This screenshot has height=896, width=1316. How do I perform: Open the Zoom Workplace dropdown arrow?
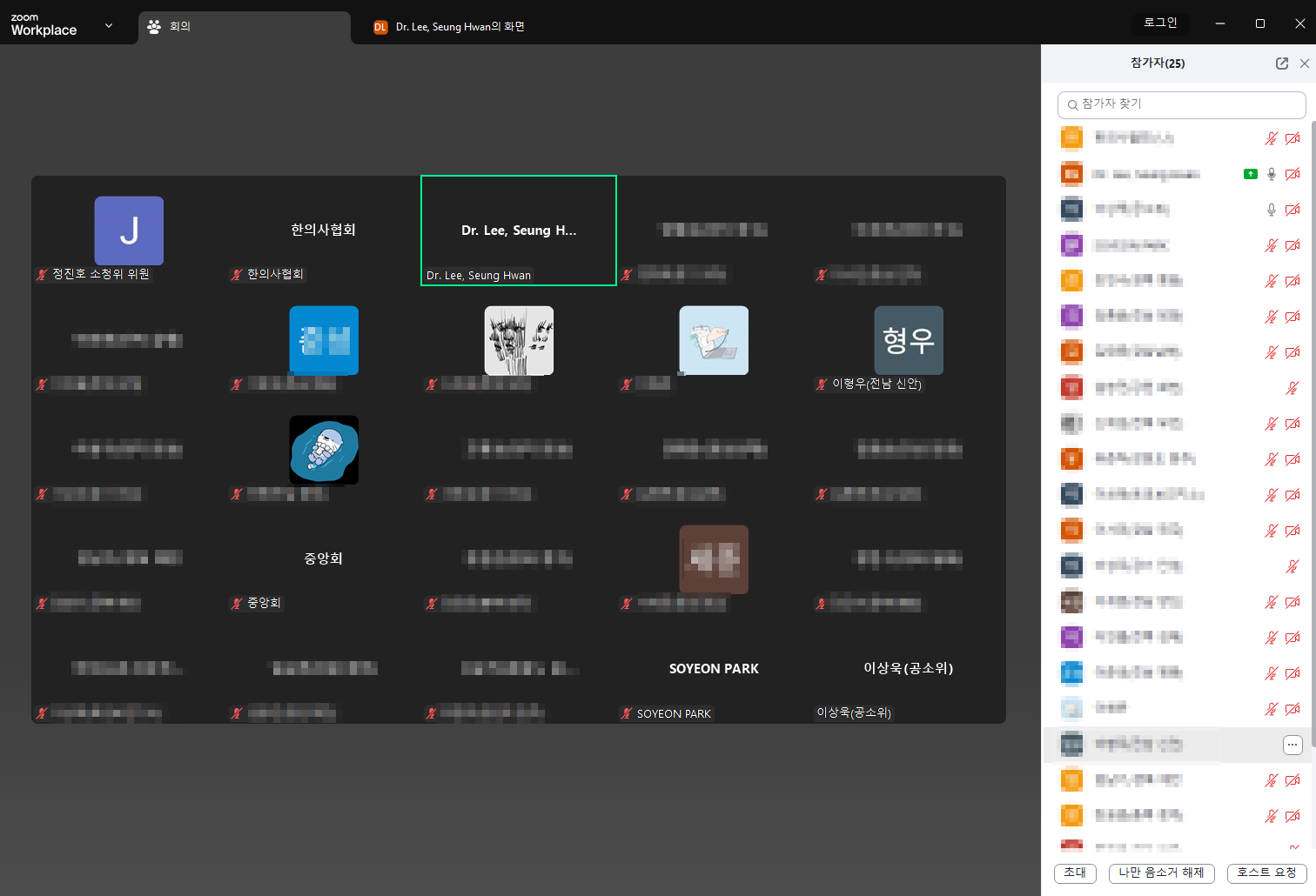point(109,25)
